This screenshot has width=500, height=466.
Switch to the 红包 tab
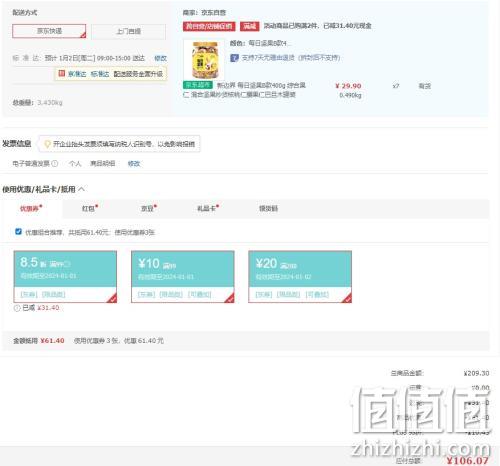90,209
